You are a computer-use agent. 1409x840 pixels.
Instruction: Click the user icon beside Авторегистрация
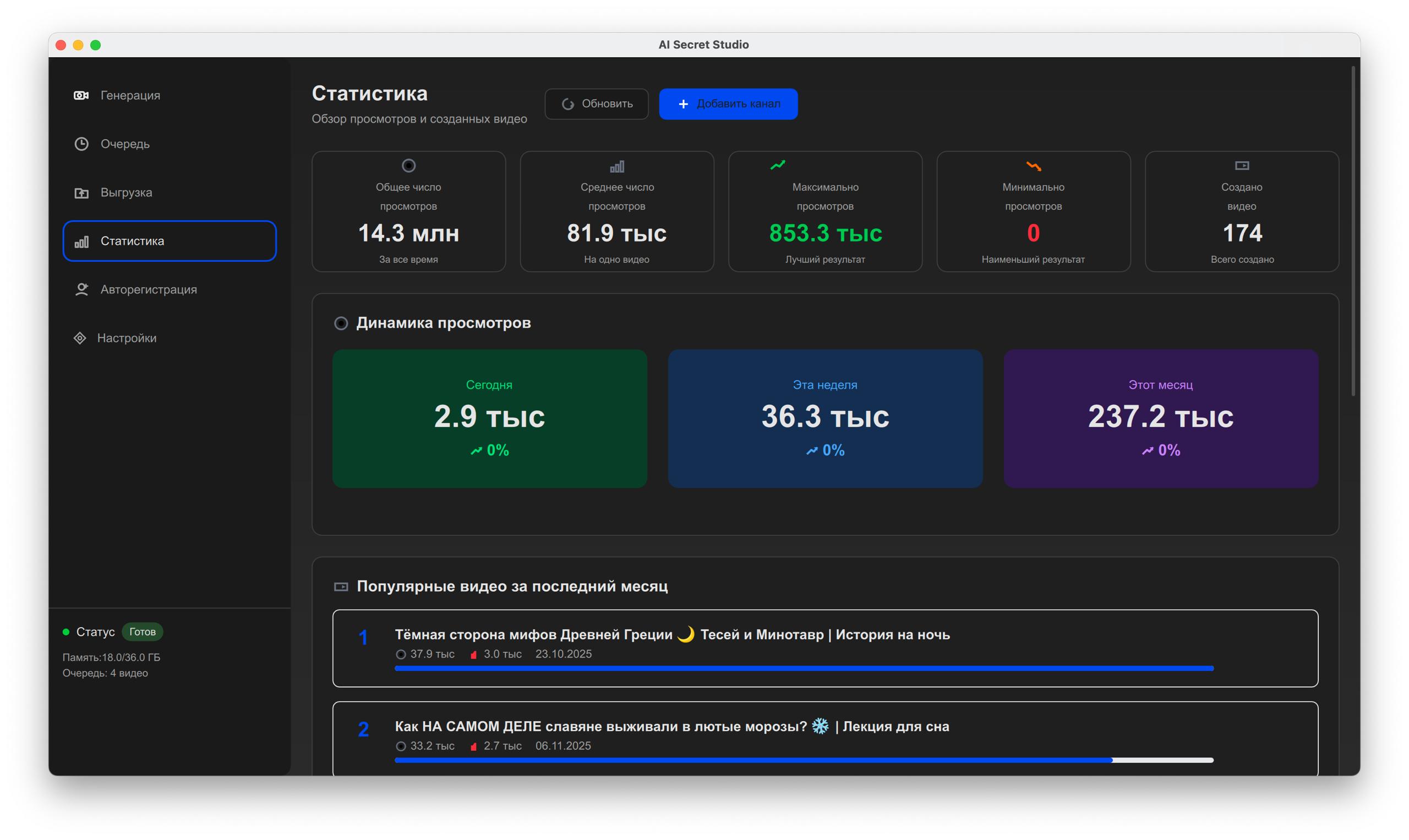(81, 290)
